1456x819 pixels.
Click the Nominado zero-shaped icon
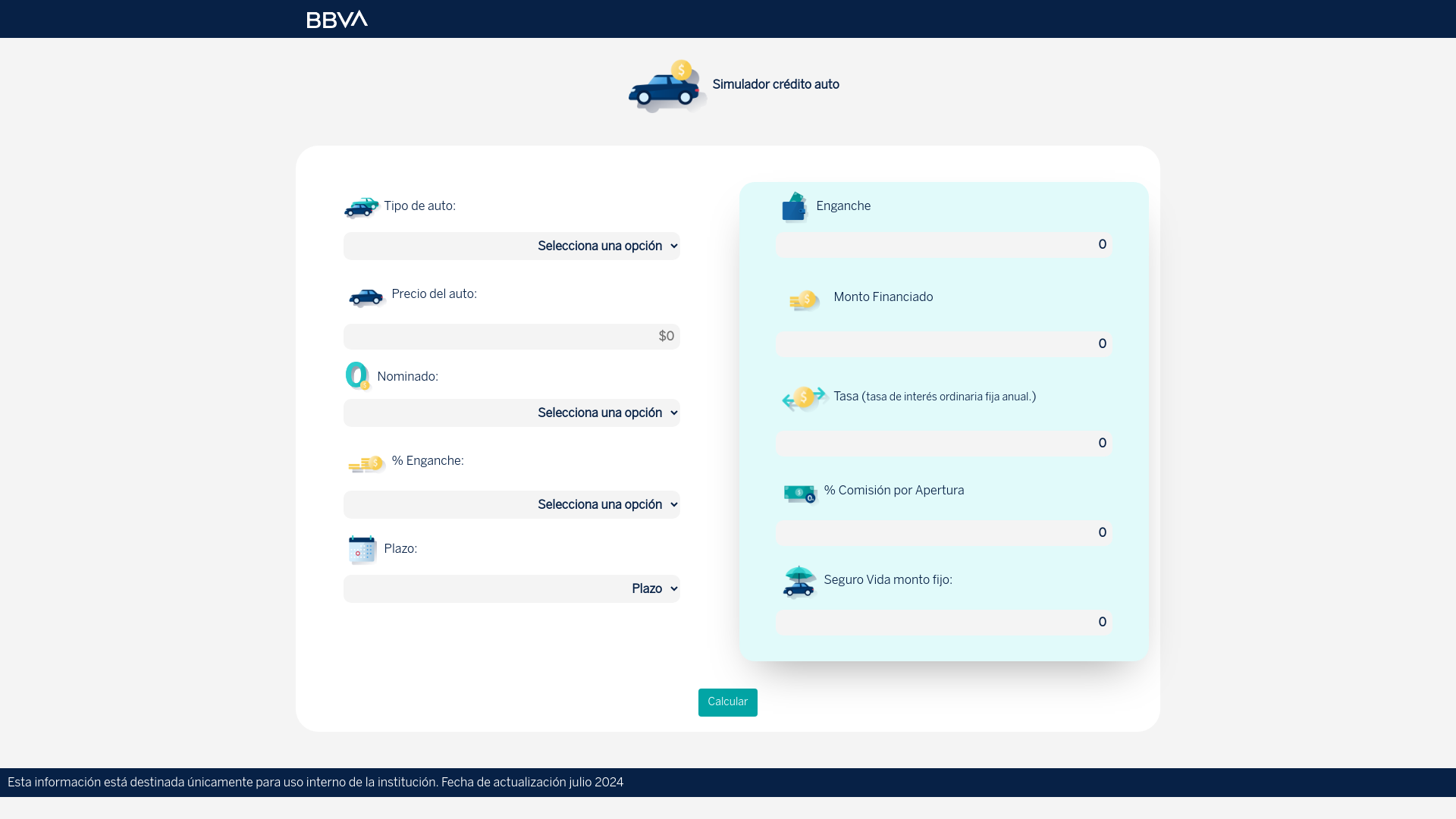(357, 376)
